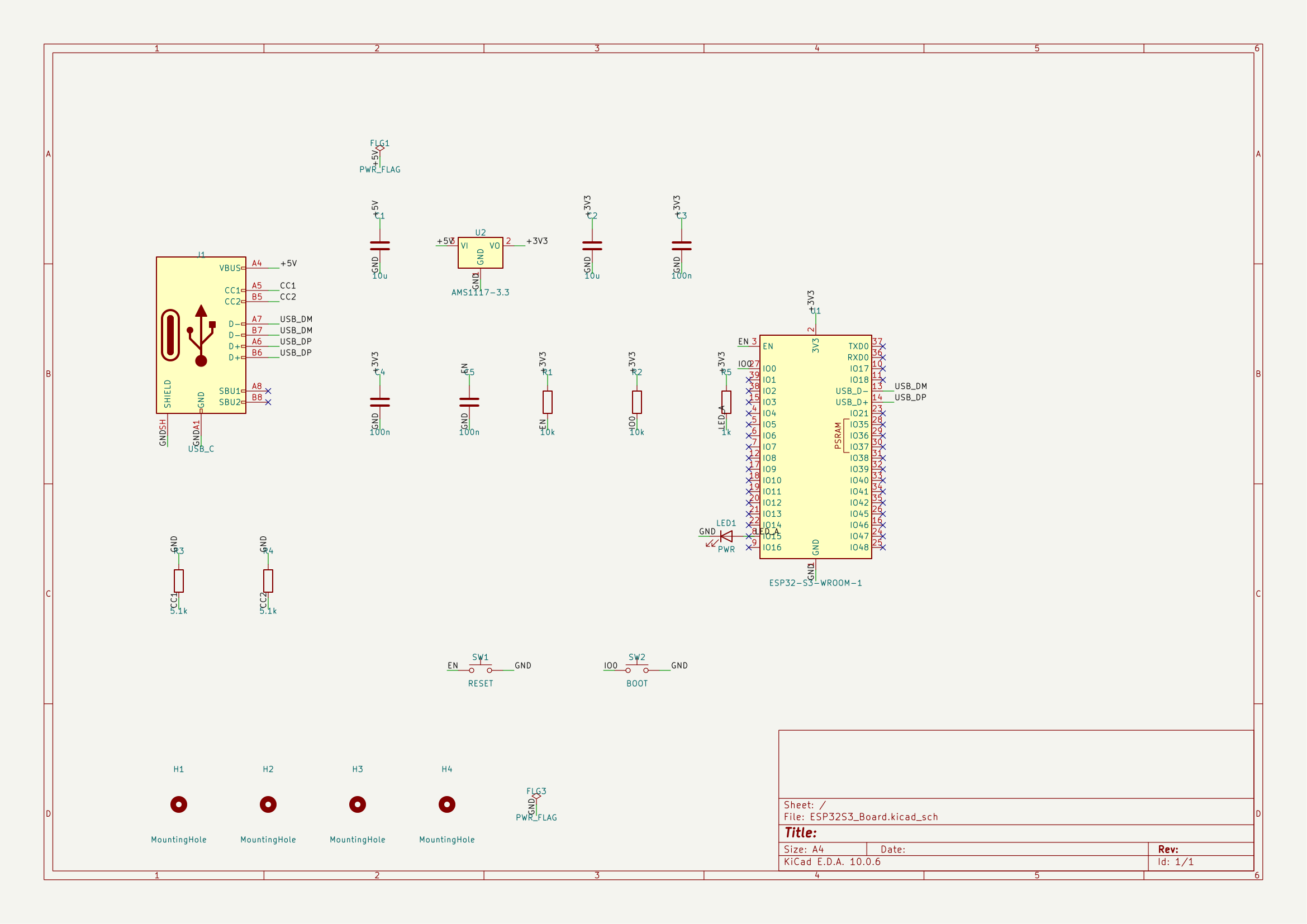The width and height of the screenshot is (1307, 924).
Task: Click capacitor C4 symbol
Action: click(379, 402)
